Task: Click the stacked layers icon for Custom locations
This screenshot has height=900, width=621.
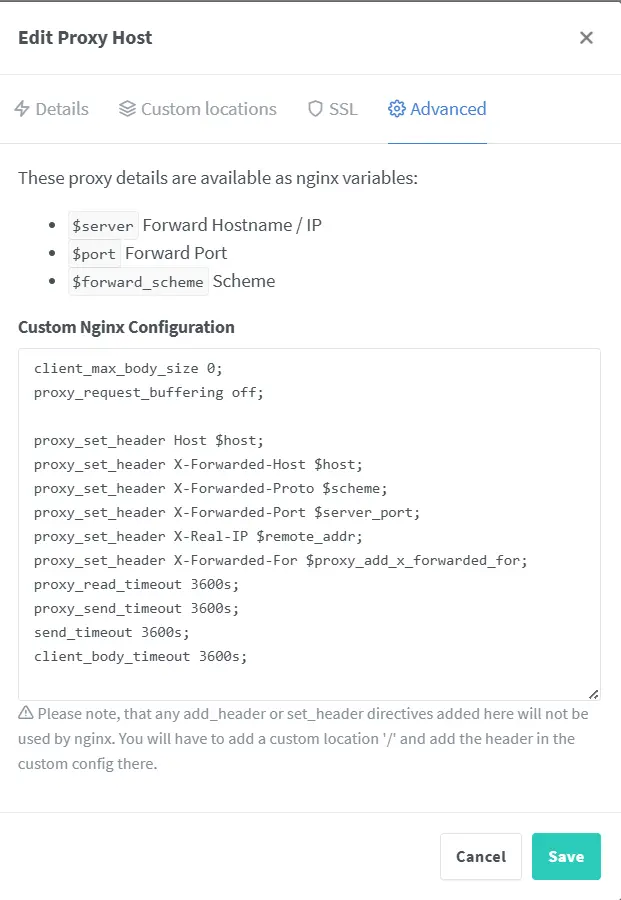Action: click(127, 109)
